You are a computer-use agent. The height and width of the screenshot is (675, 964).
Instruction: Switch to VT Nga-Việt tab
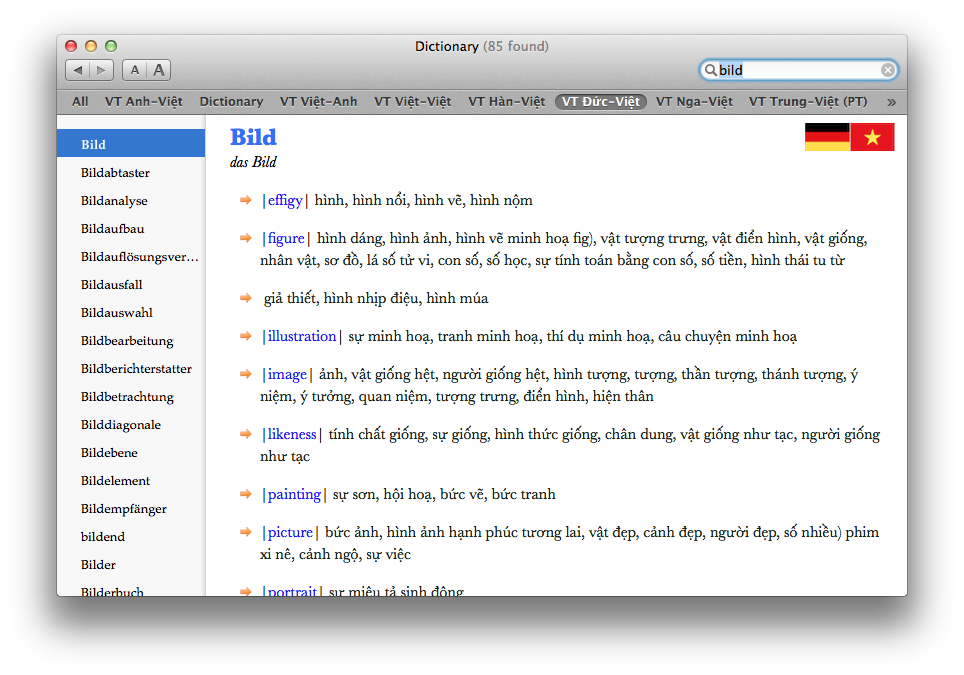tap(694, 101)
